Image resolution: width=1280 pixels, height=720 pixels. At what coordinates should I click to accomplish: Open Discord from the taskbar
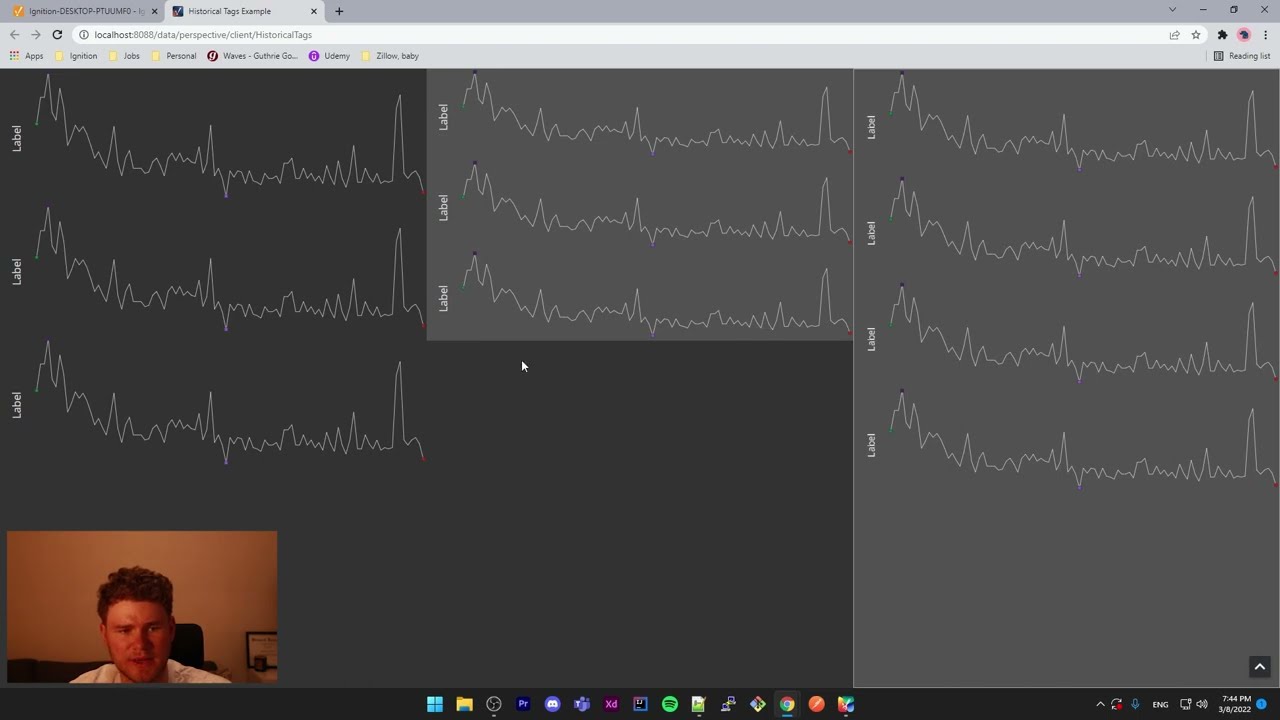(x=552, y=704)
